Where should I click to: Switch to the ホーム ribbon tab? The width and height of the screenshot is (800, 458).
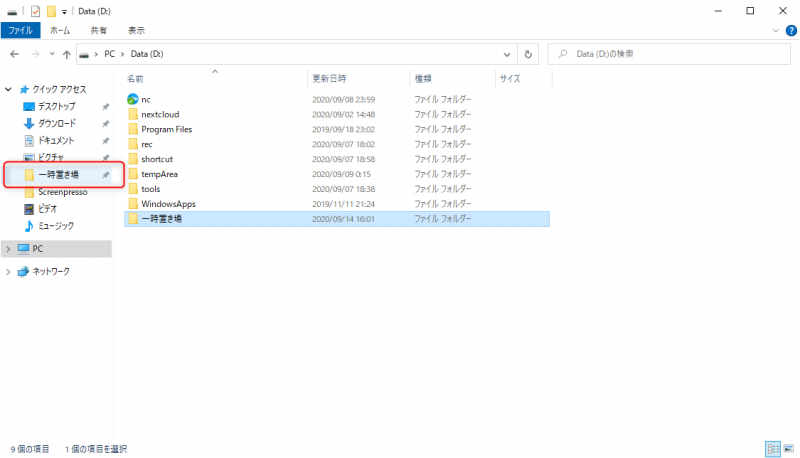60,31
